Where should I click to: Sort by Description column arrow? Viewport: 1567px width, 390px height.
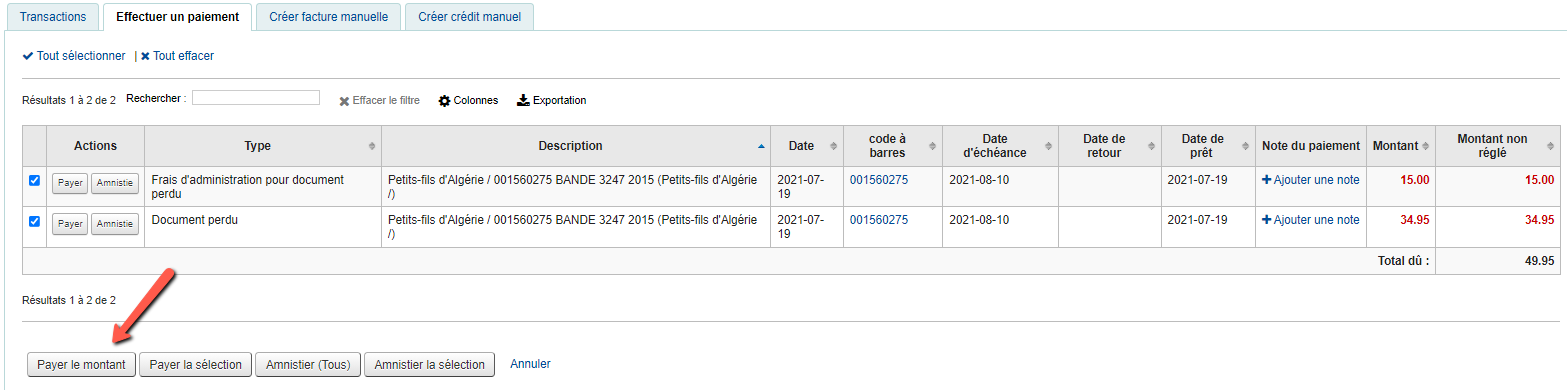point(761,146)
